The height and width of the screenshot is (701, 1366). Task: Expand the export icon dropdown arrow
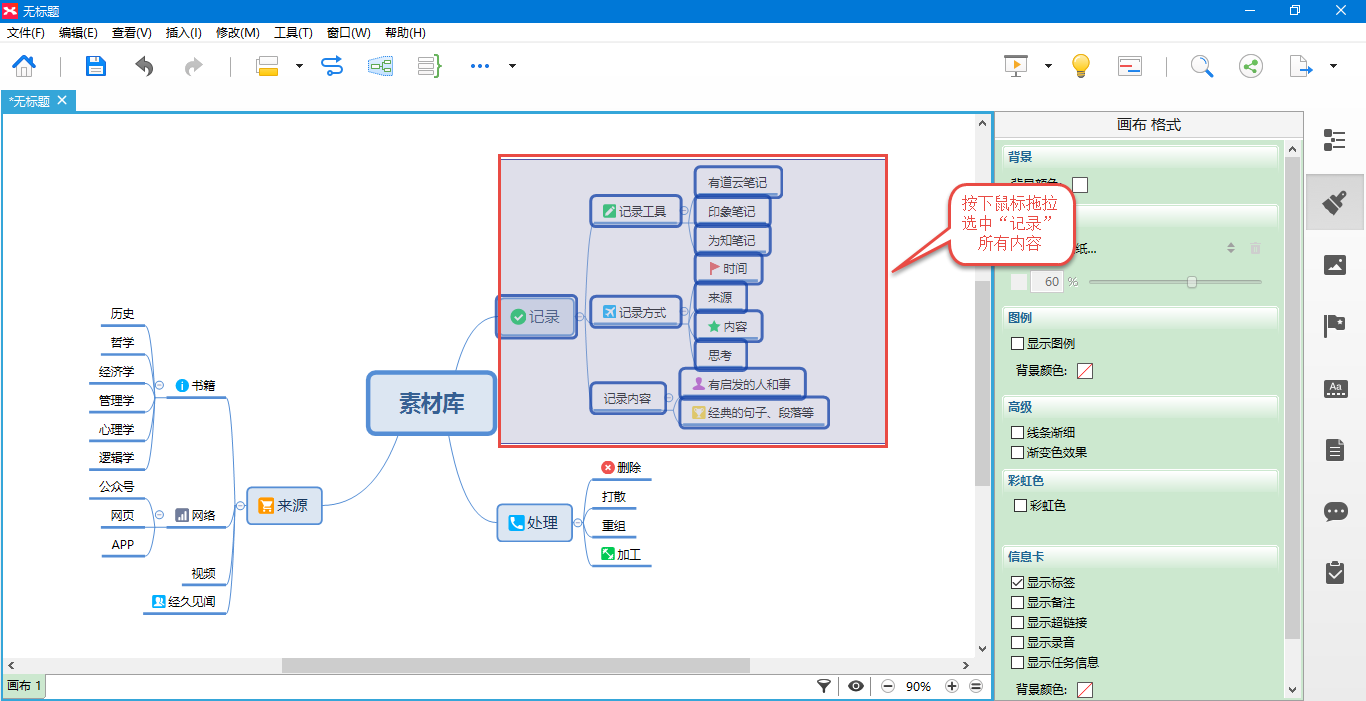[x=1333, y=66]
